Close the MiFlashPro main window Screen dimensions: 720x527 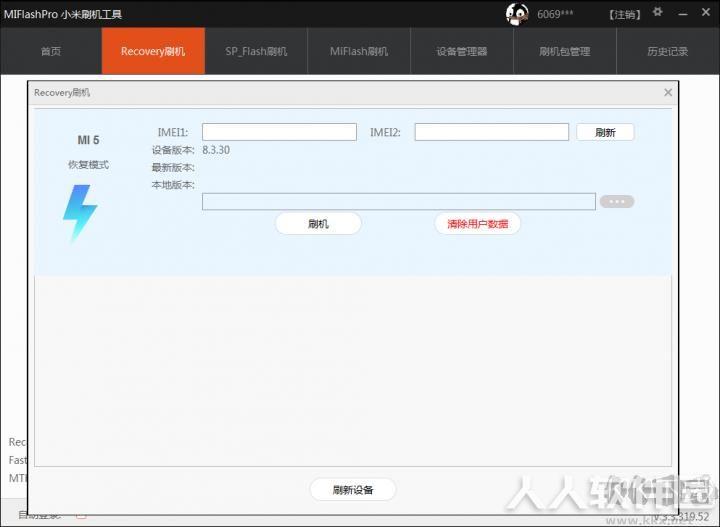(706, 12)
